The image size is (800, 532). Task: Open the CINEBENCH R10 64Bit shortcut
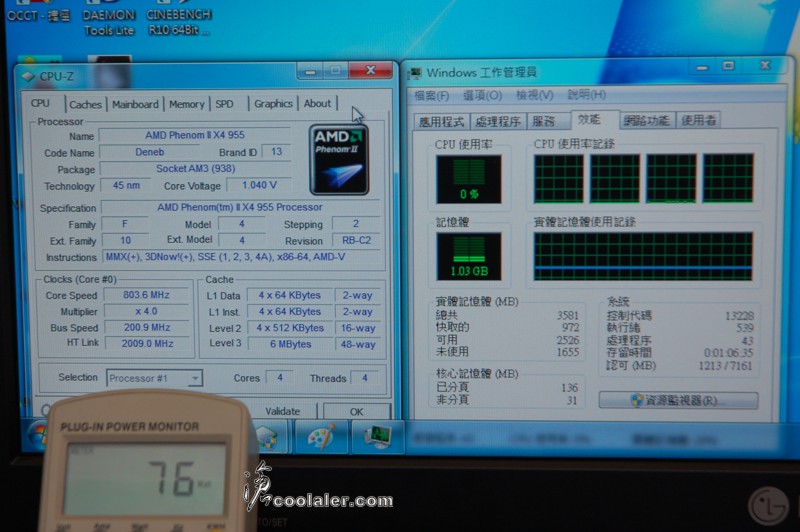coord(179,18)
